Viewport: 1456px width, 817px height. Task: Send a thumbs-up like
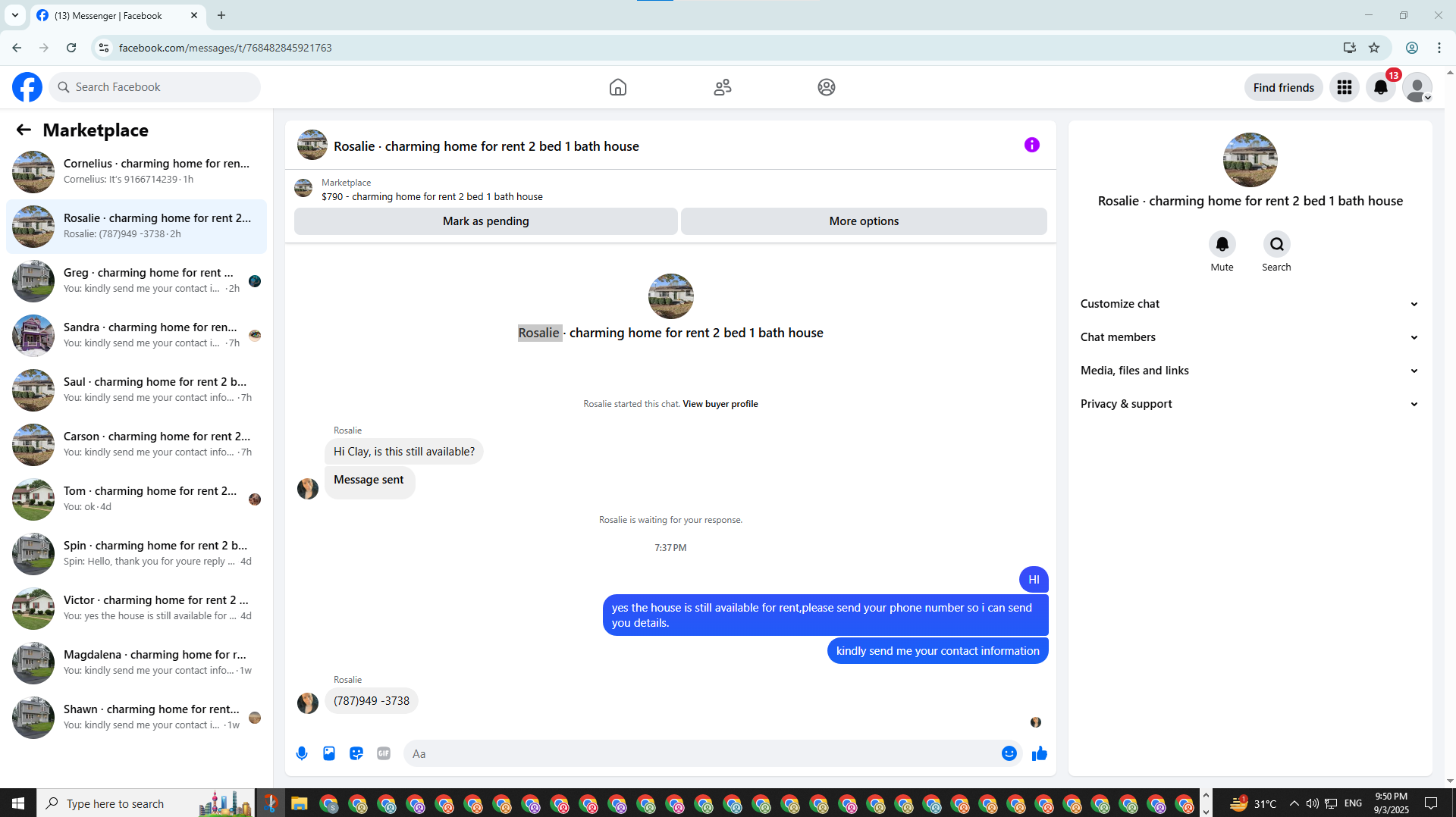pos(1040,753)
